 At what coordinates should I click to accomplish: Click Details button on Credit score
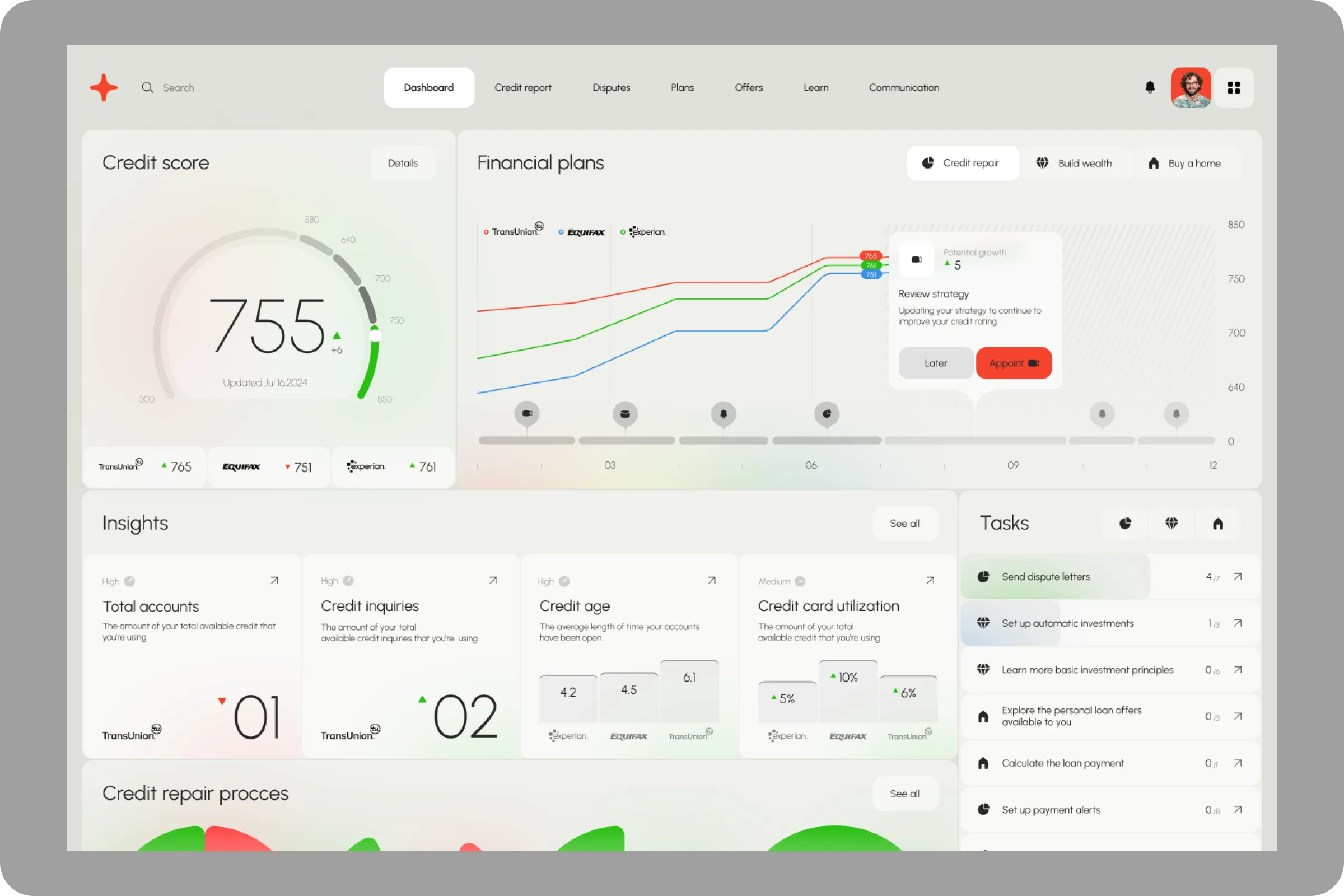[x=403, y=164]
